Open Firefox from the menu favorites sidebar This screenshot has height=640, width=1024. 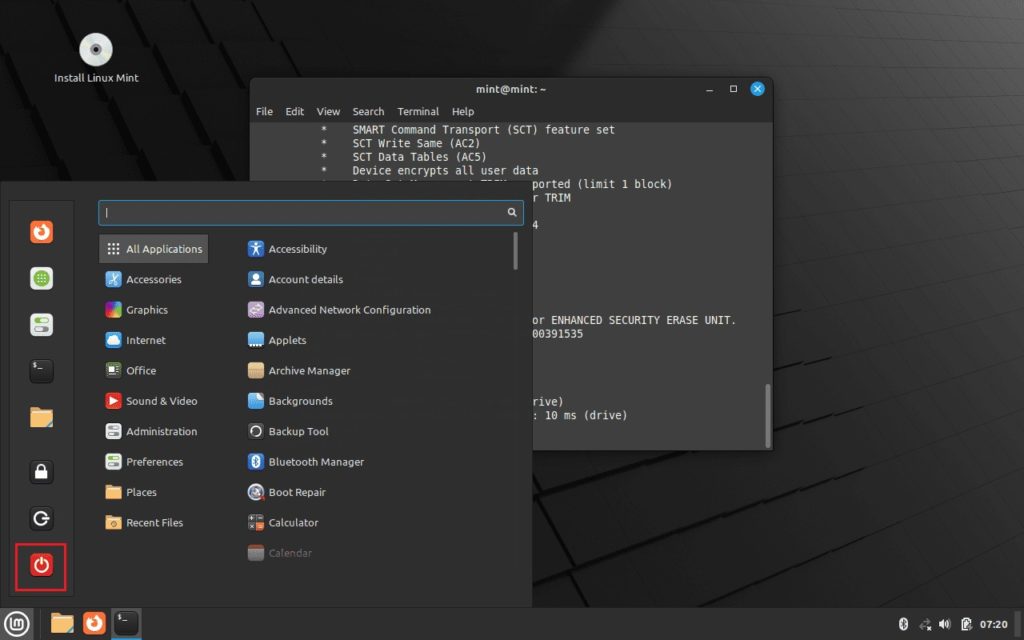41,232
